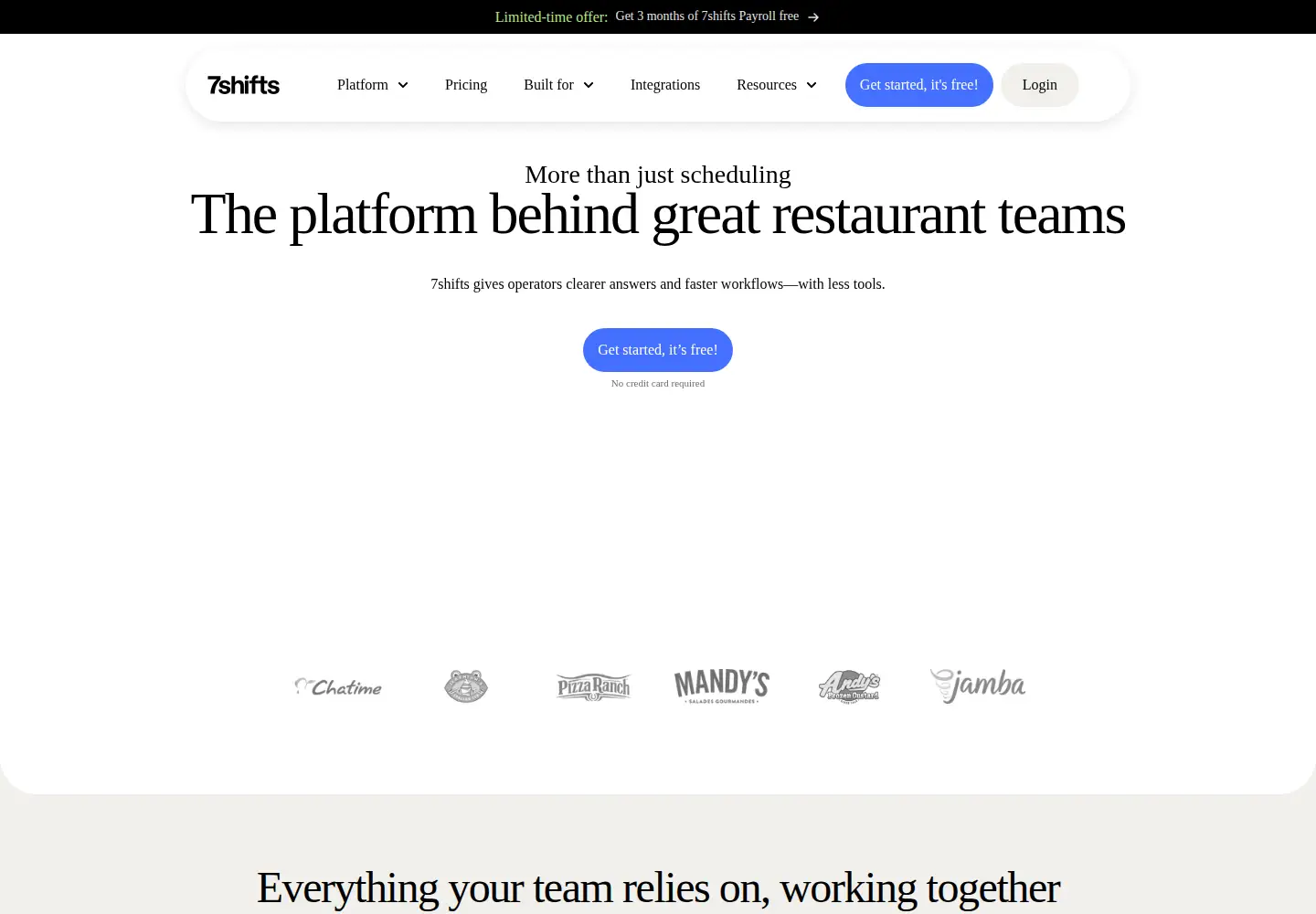Click the Chatime logo
Screen dimensions: 1316x914
338,686
